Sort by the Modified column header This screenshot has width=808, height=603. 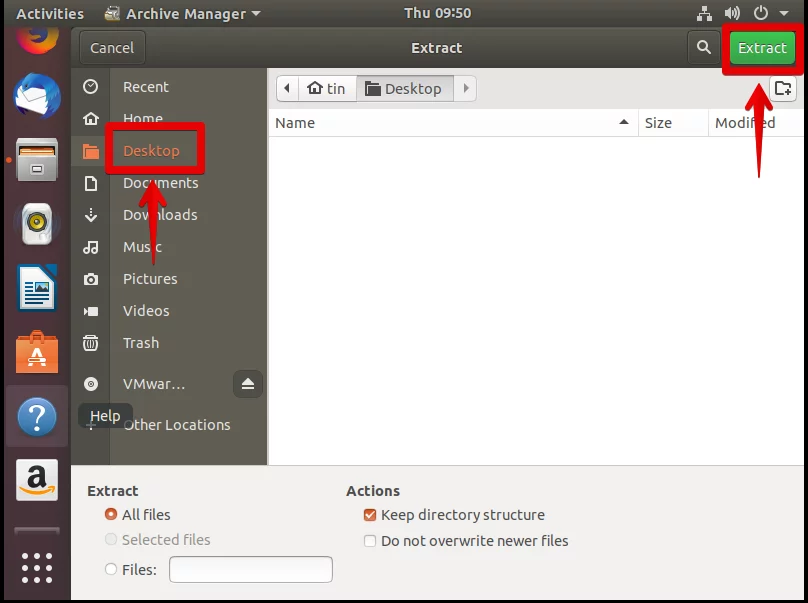point(755,123)
